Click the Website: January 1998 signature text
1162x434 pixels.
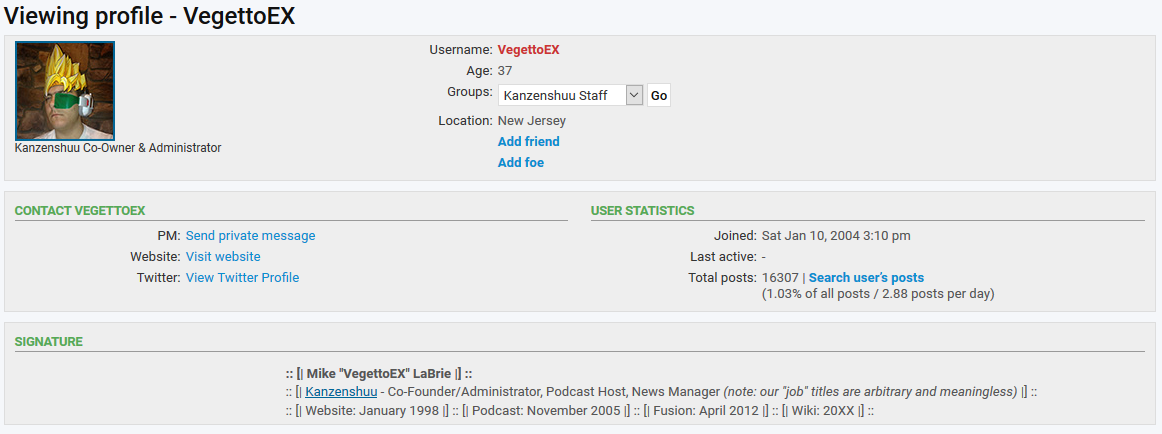coord(372,410)
